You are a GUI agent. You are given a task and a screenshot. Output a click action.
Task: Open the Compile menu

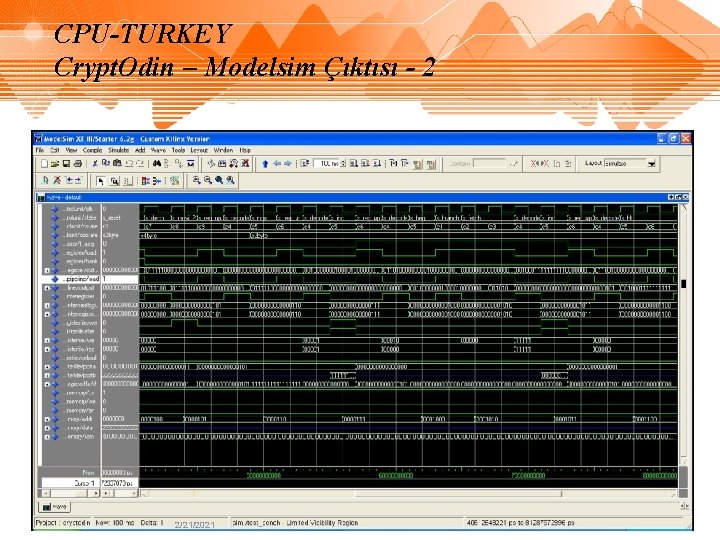[92, 150]
